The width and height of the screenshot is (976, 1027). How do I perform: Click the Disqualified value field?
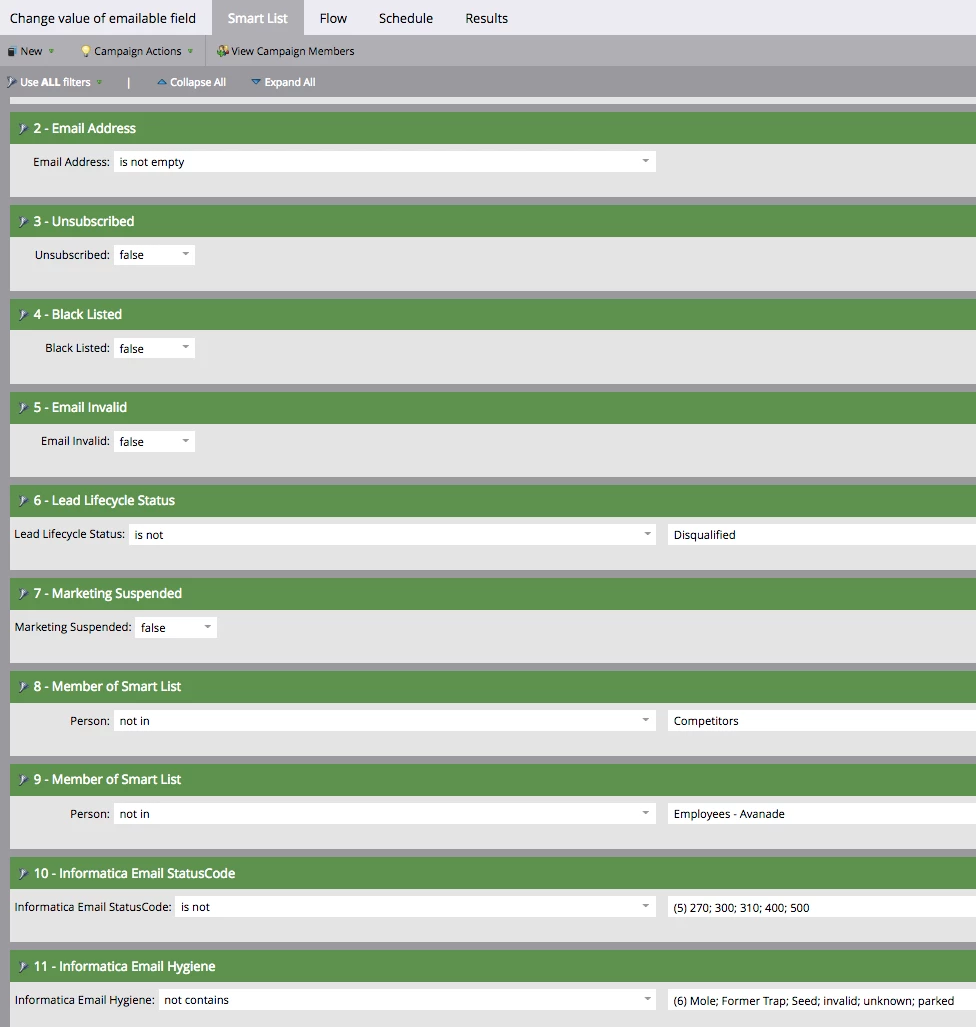pos(821,534)
